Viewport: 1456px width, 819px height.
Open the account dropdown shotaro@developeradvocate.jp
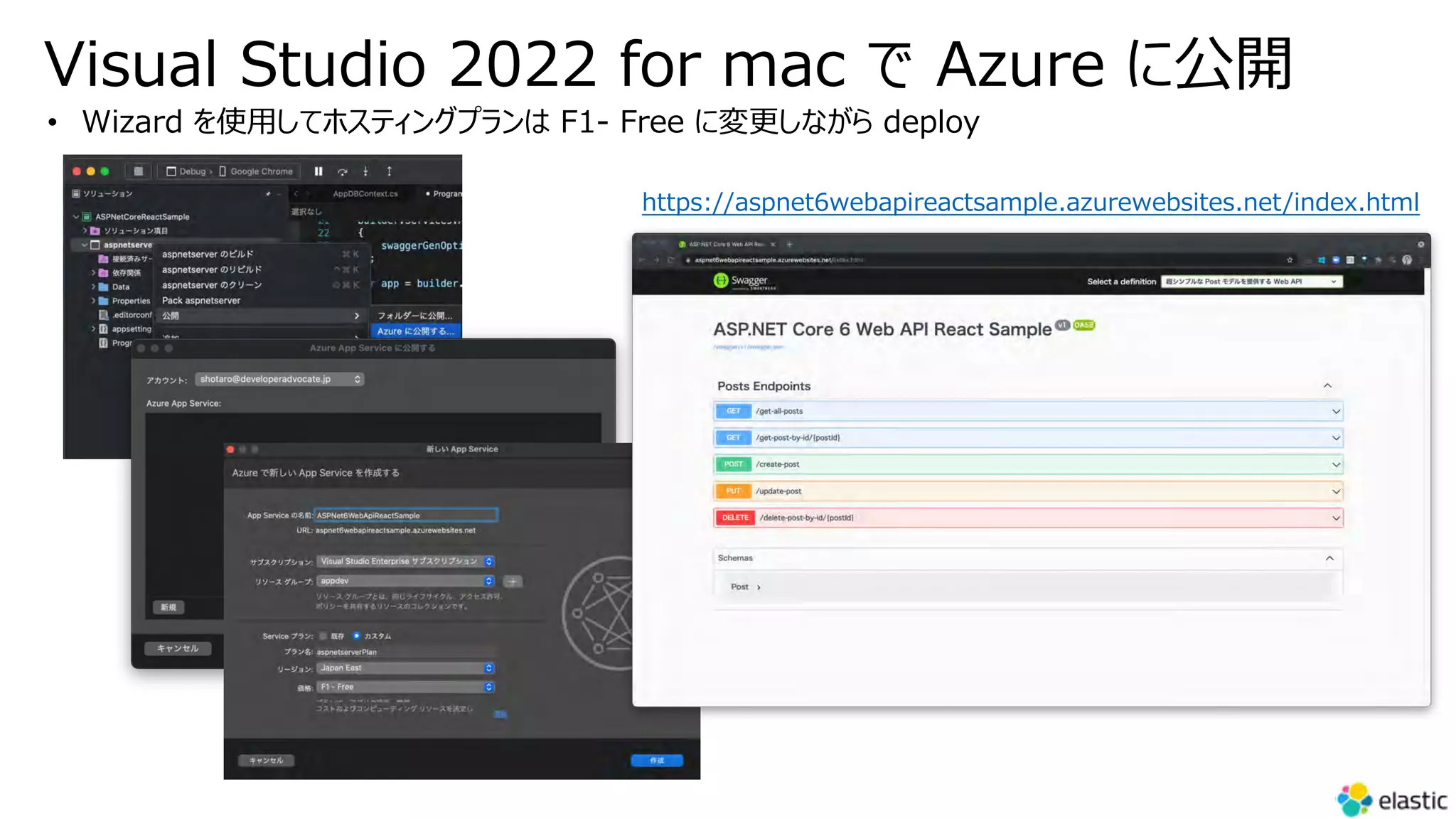pos(280,380)
